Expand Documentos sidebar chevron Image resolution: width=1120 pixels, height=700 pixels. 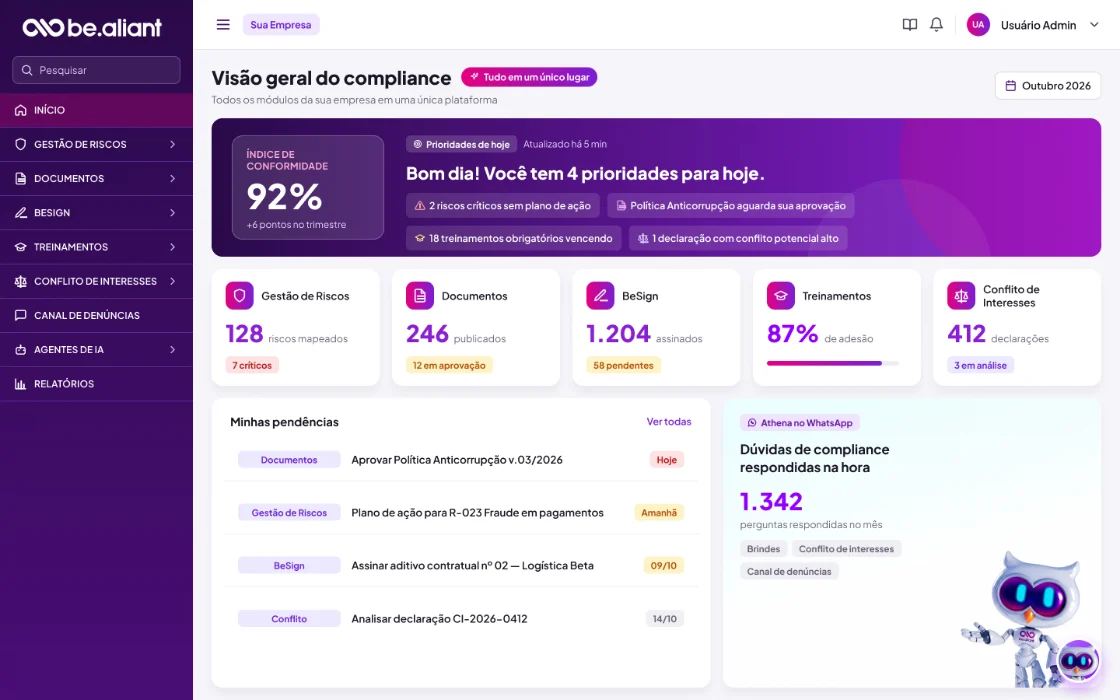(172, 179)
